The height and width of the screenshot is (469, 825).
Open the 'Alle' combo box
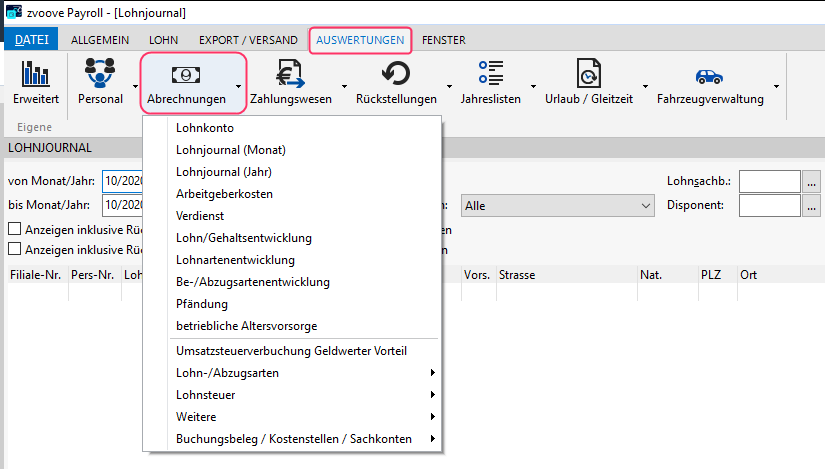(556, 205)
